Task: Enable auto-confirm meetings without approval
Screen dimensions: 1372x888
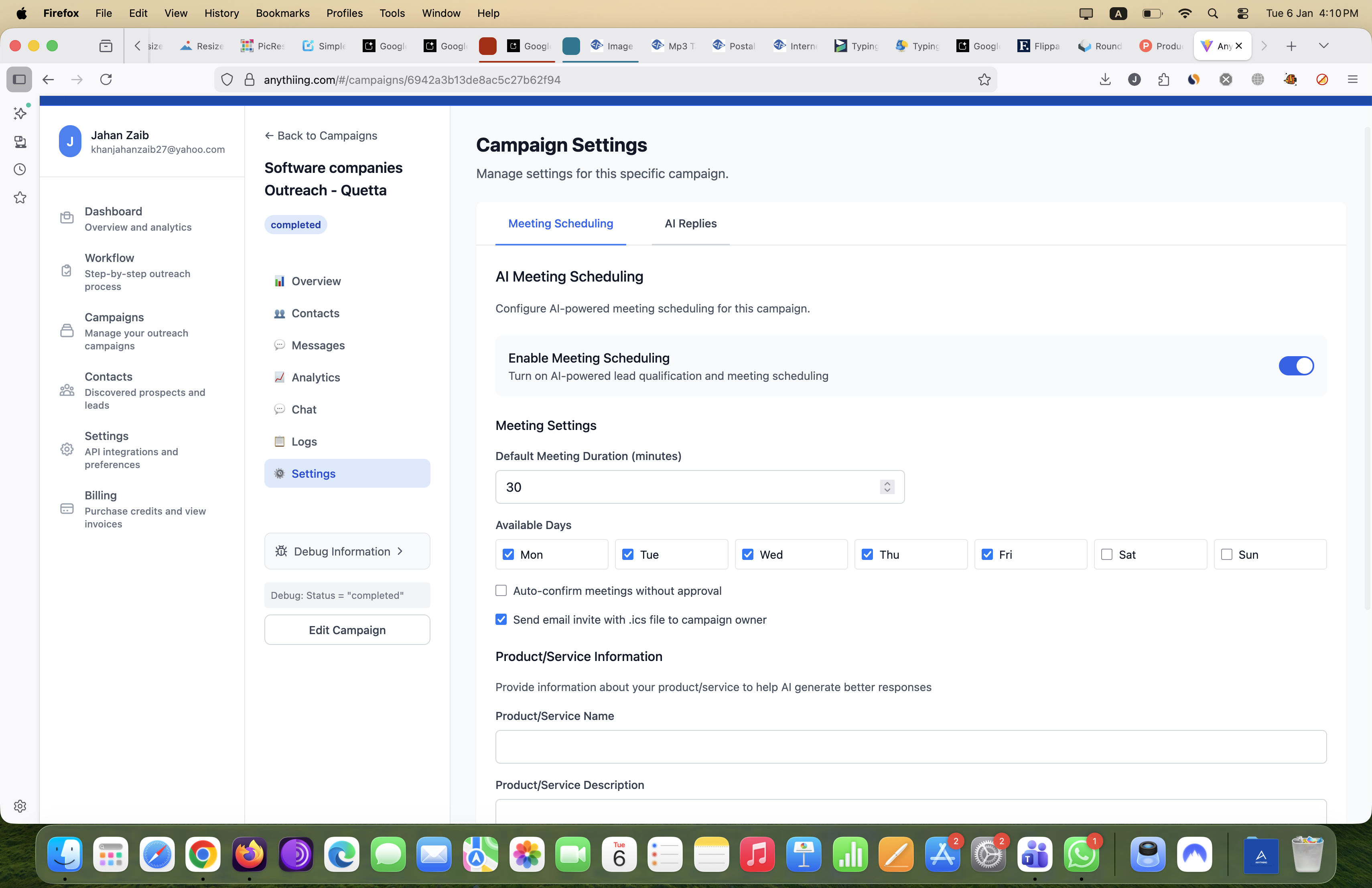Action: [x=501, y=590]
